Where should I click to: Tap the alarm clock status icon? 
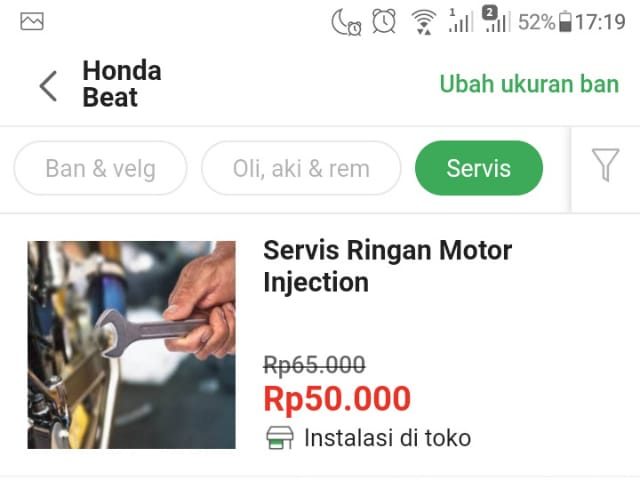(x=384, y=21)
